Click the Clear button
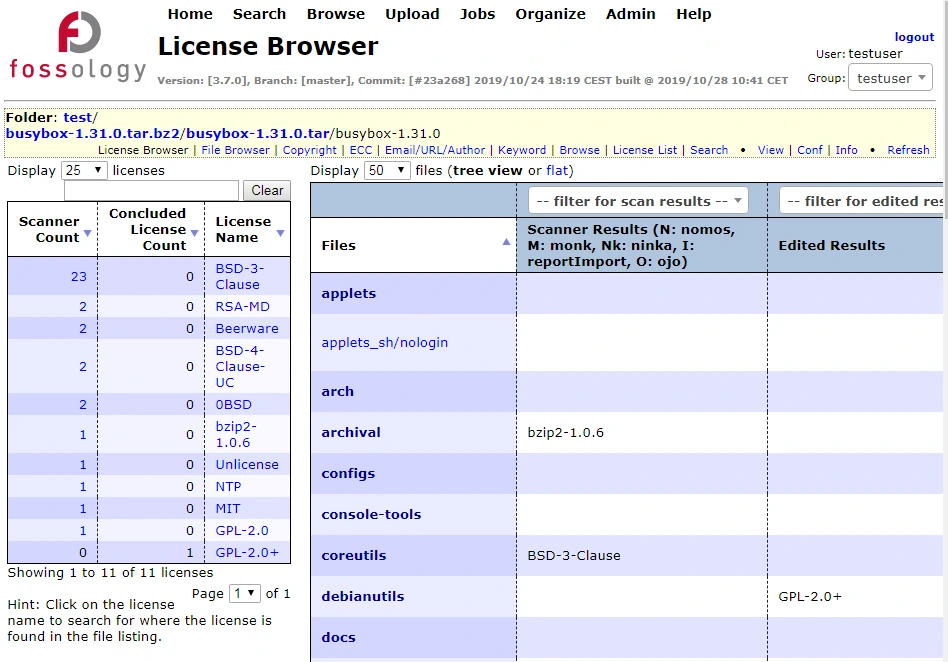948x662 pixels. (x=267, y=190)
